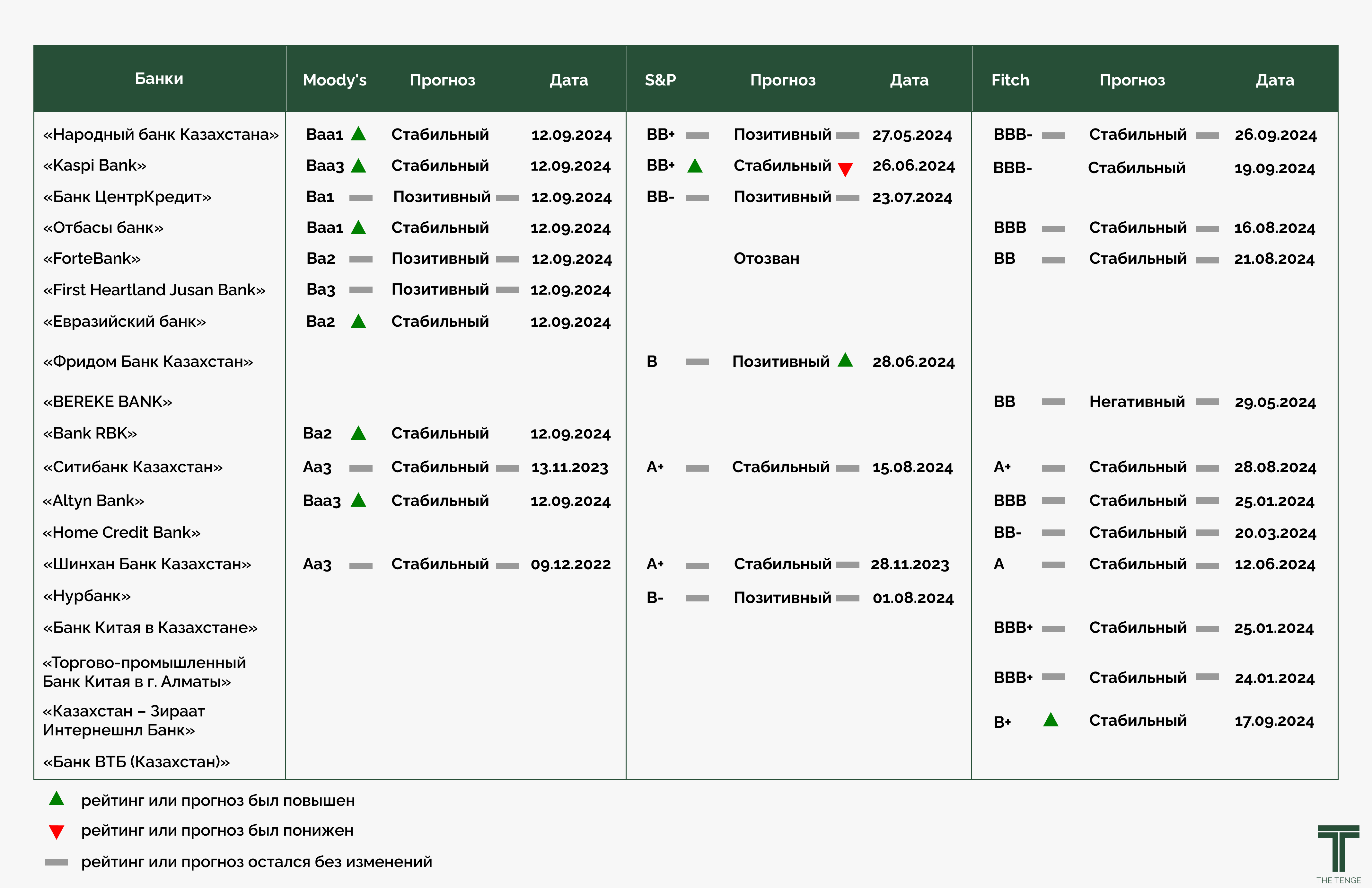Screen dimensions: 1372x888
Task: Click the Moody's column header
Action: (335, 80)
